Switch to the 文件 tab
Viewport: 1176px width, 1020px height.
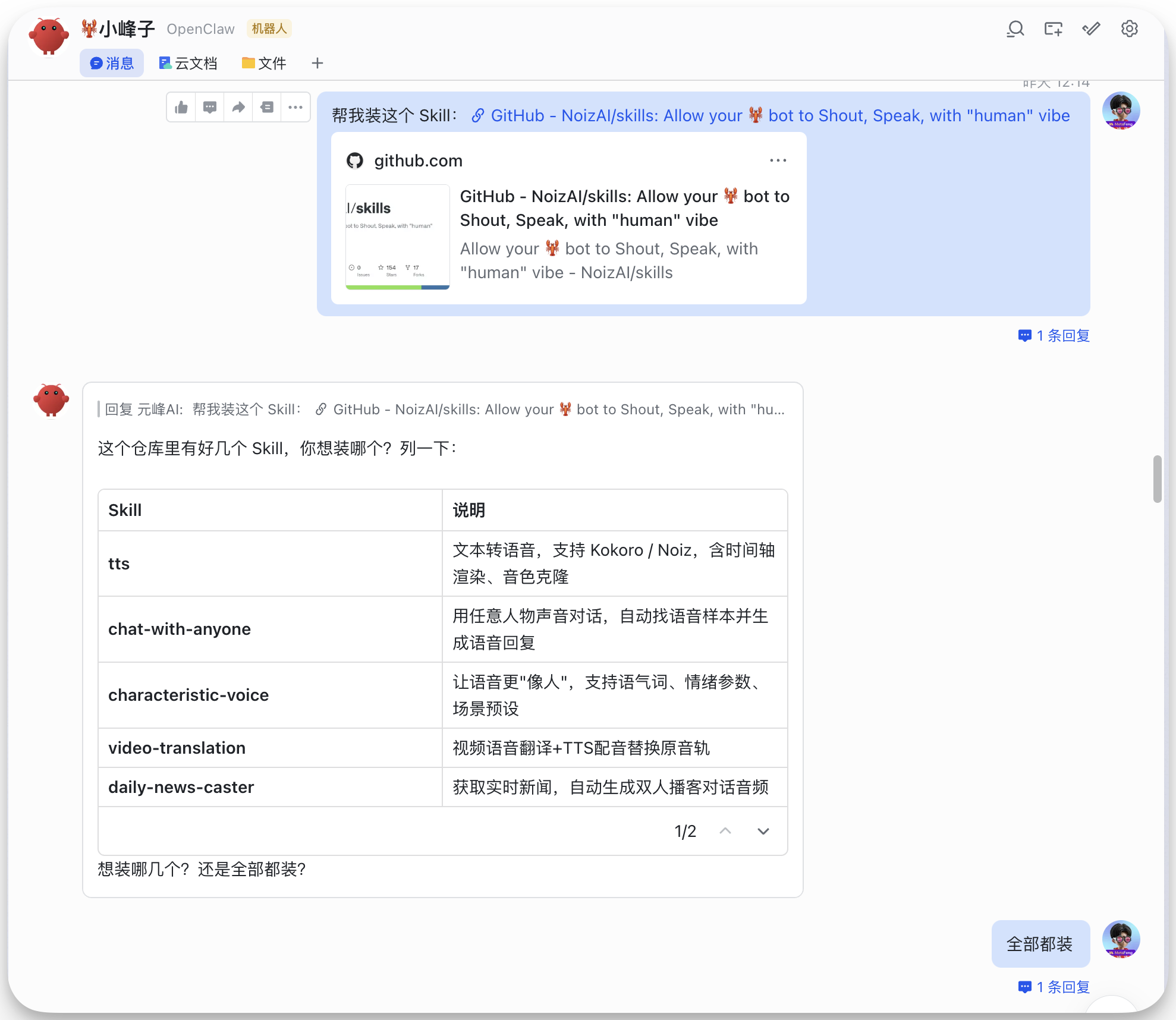[x=264, y=63]
